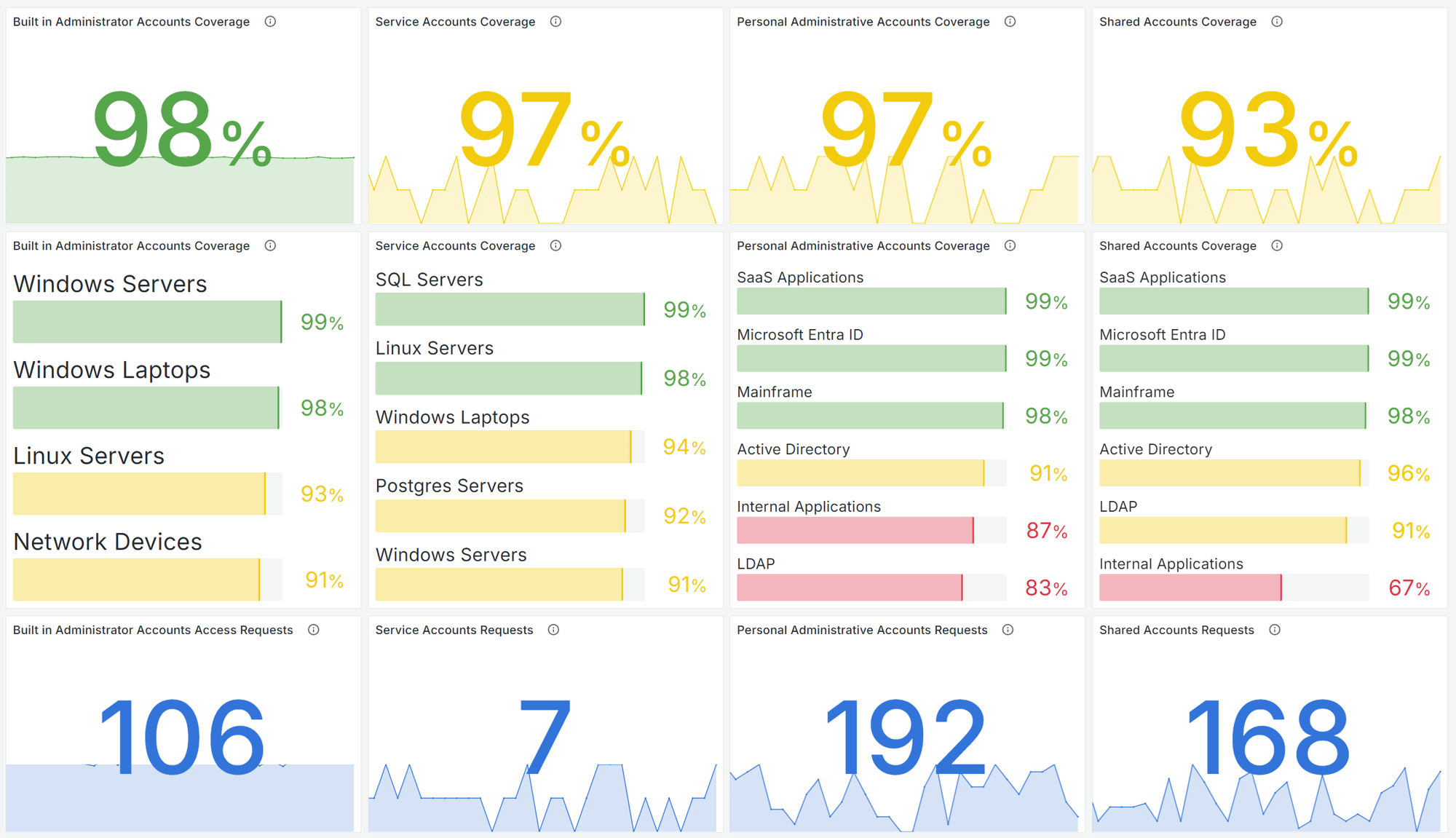Viewport: 1456px width, 838px height.
Task: Click the red 83% value
Action: coord(1047,588)
